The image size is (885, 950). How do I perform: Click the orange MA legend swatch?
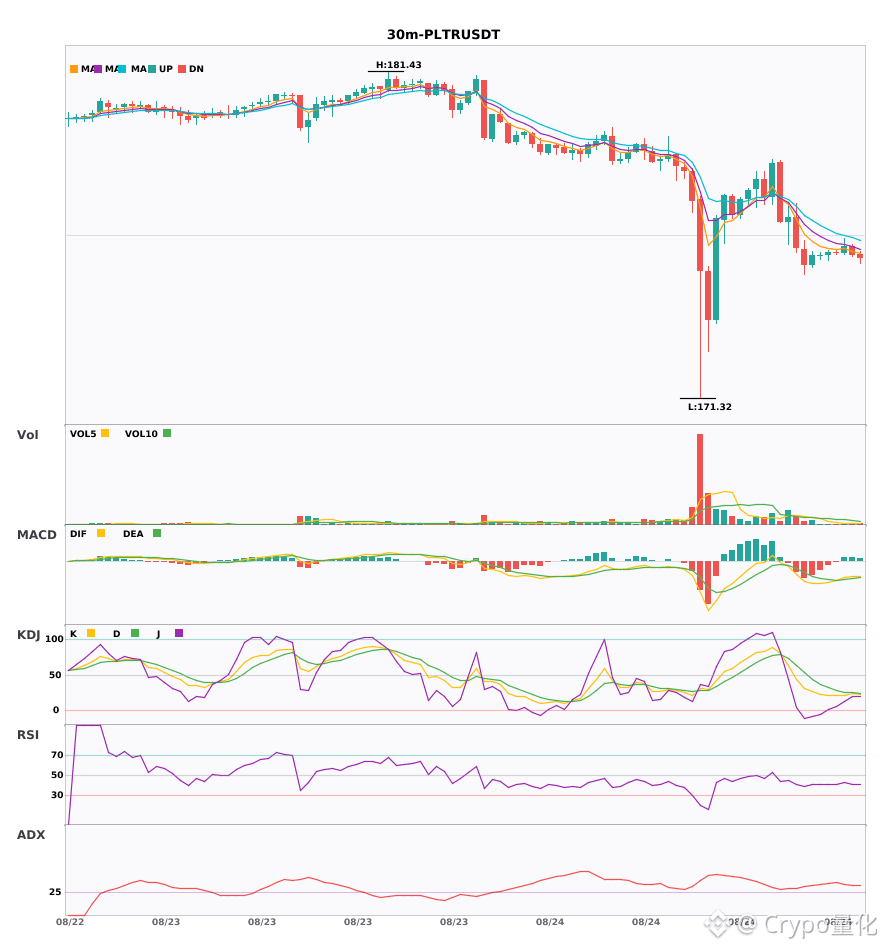coord(74,69)
